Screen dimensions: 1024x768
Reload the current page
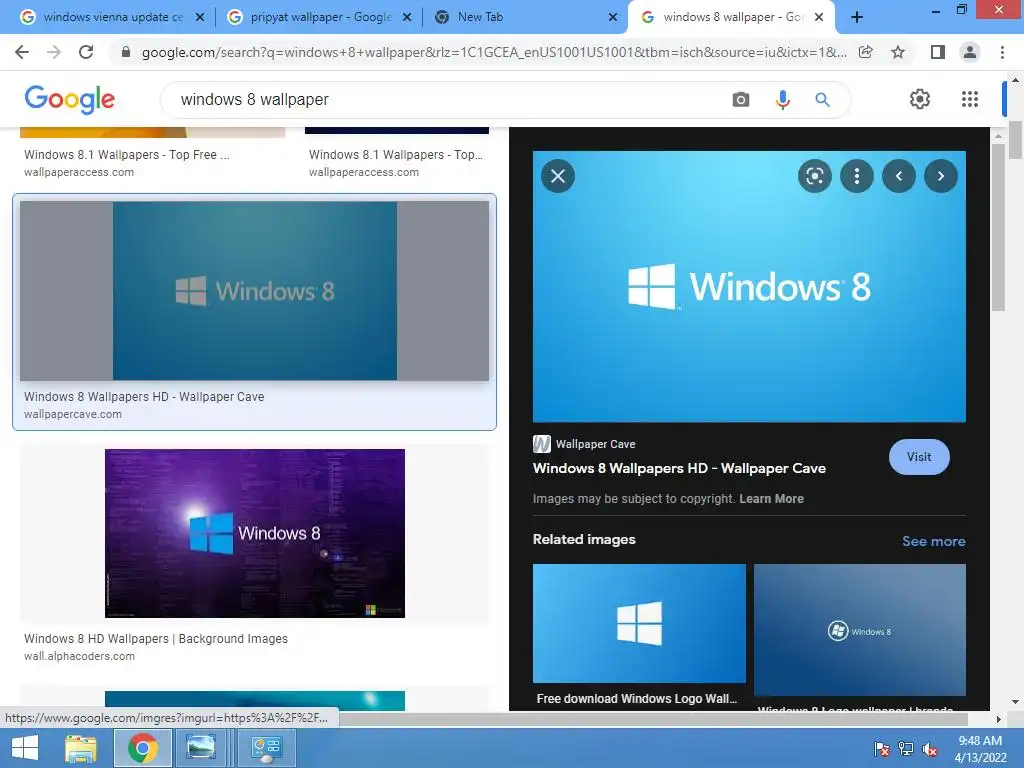point(86,52)
